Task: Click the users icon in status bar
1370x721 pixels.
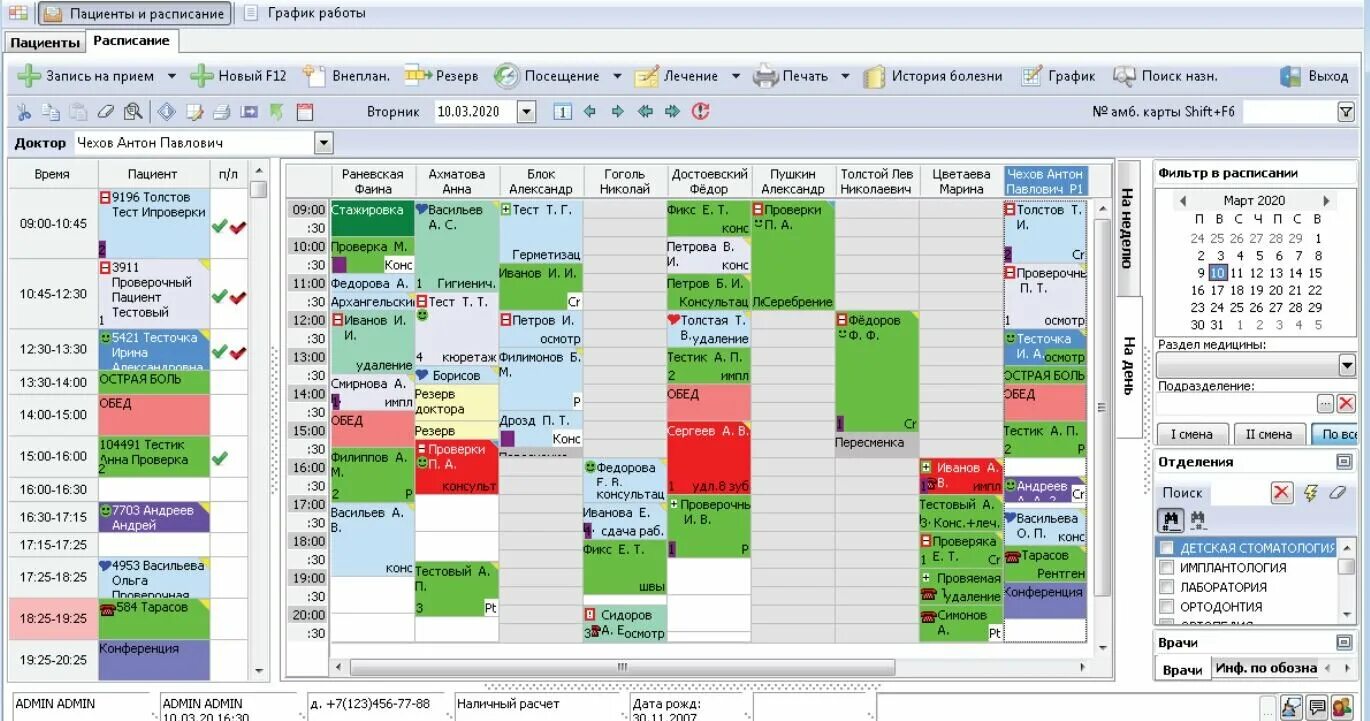Action: 1342,707
